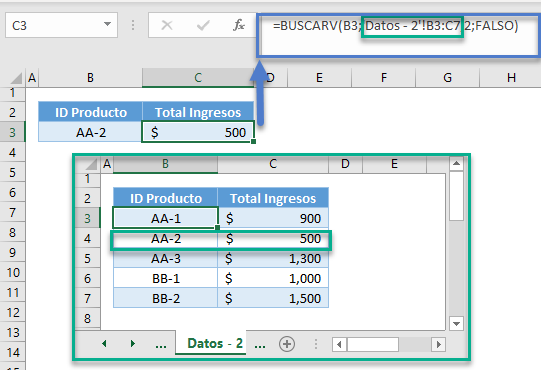This screenshot has height=370, width=541.
Task: Click the horizontal scrollbar right arrow
Action: (439, 344)
